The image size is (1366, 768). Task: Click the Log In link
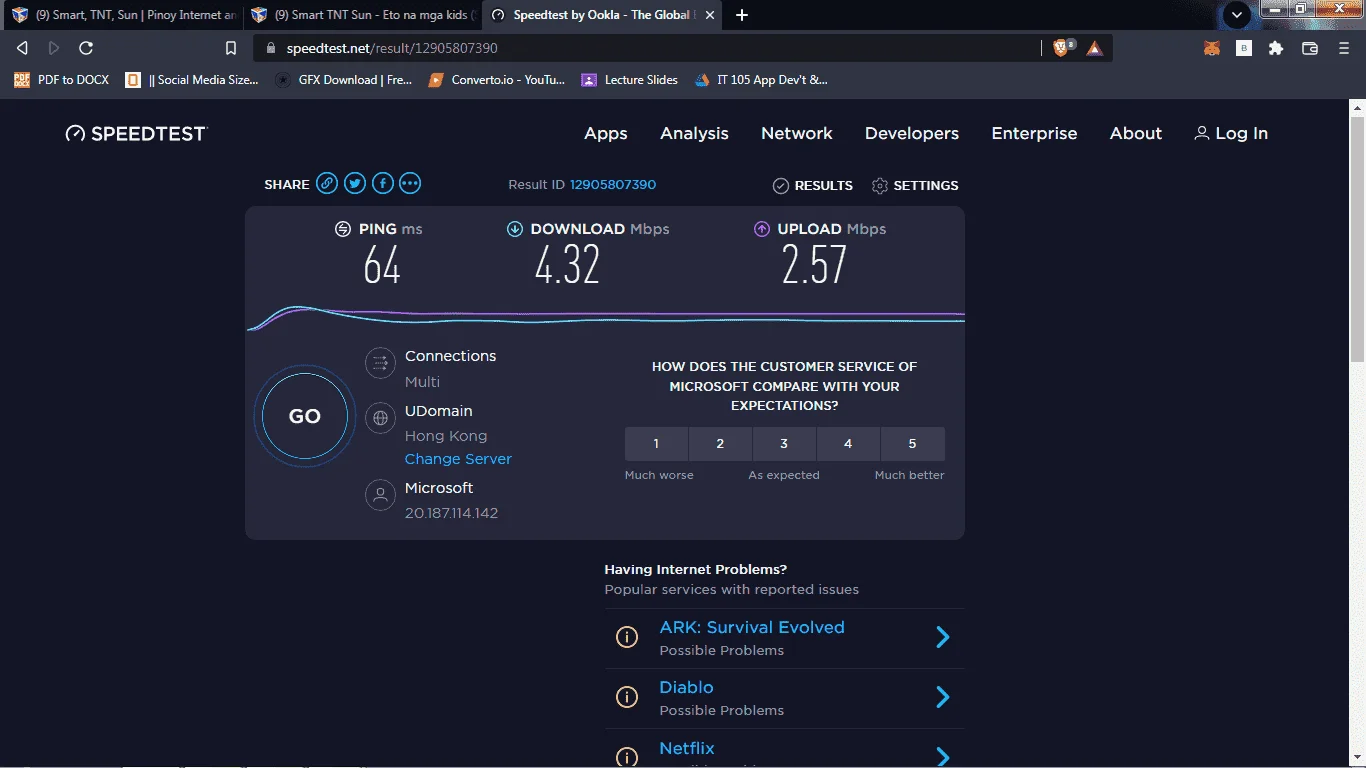tap(1231, 134)
